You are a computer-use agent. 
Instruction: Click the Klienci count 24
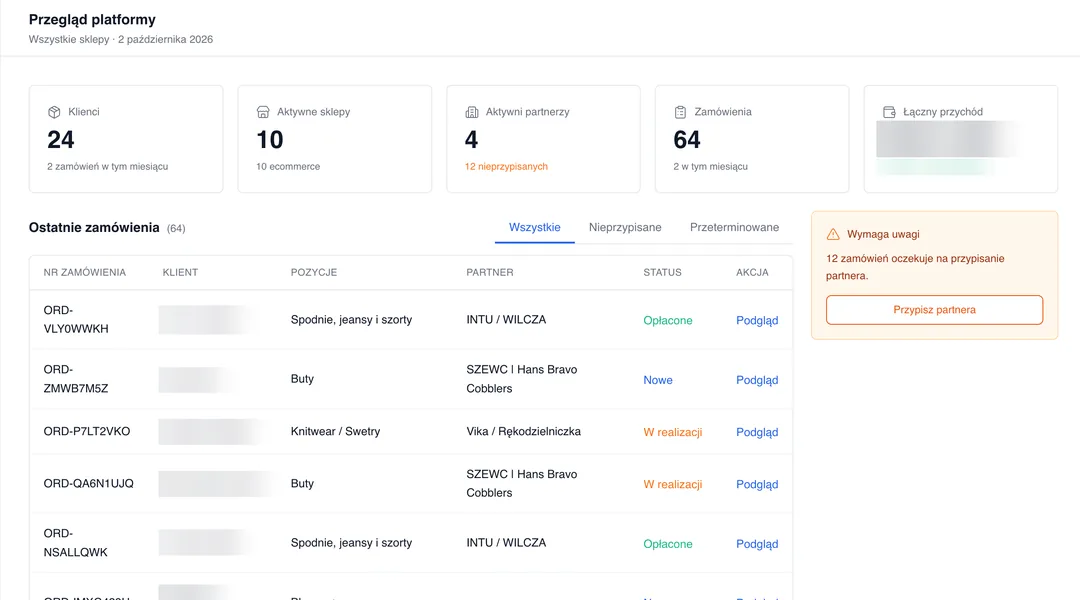coord(61,140)
